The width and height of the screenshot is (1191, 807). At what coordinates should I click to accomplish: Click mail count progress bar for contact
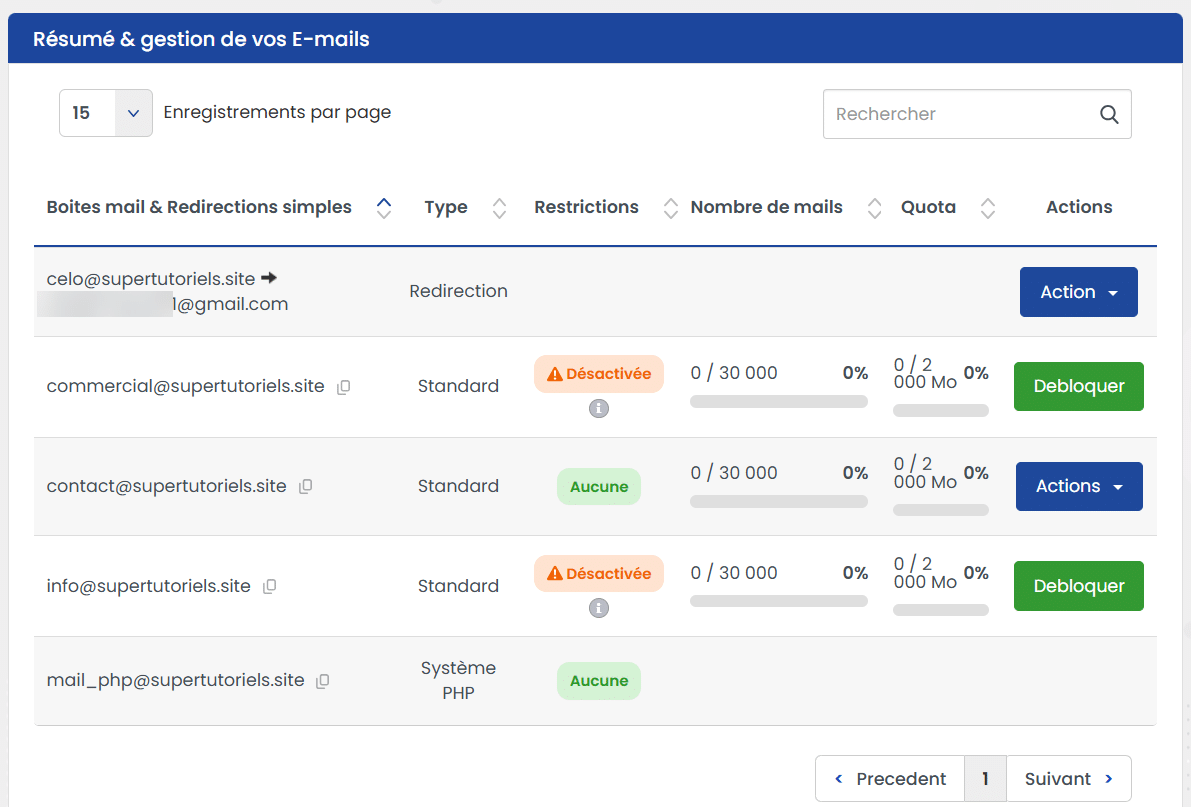tap(779, 502)
